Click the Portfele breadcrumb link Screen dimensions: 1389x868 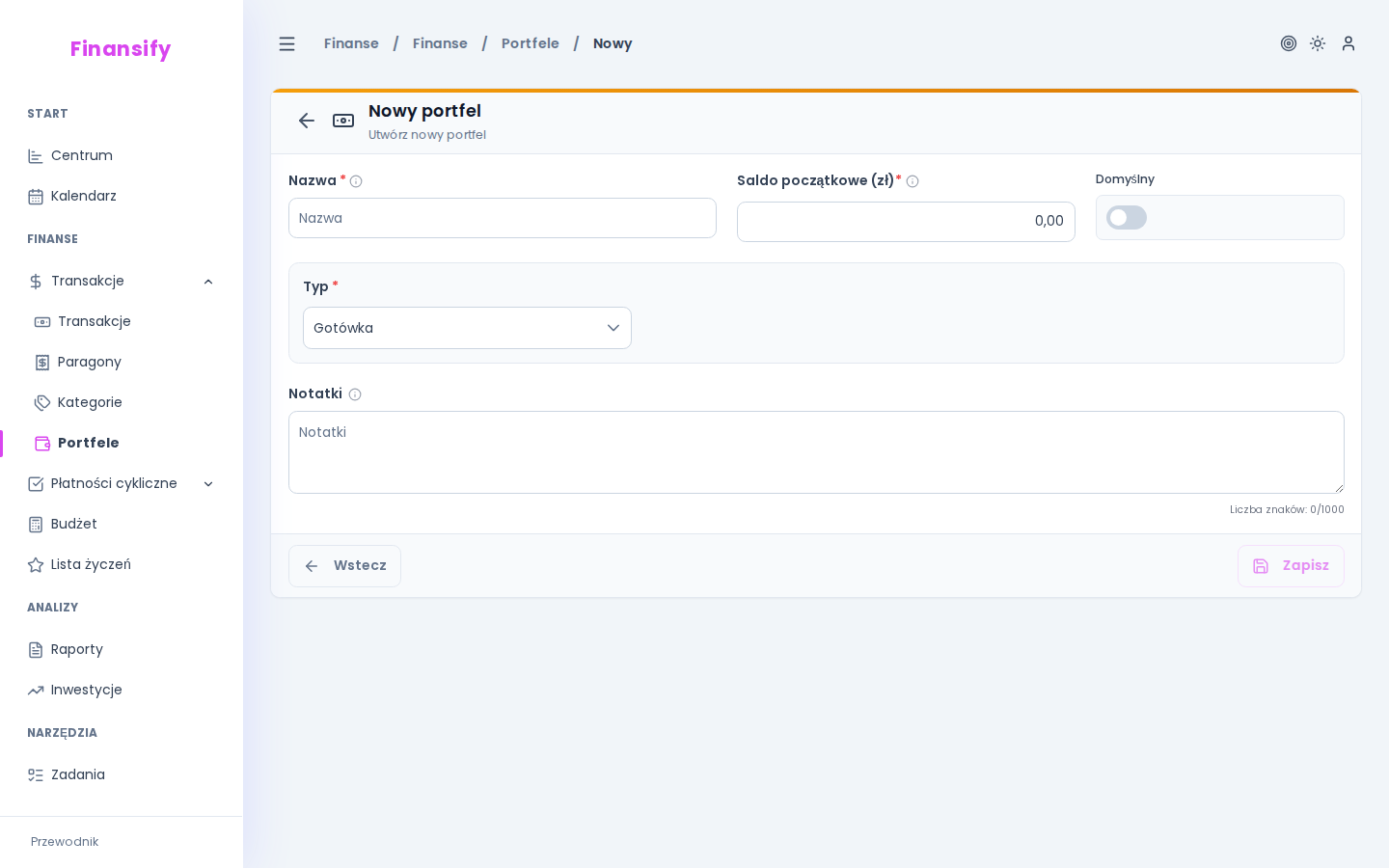point(530,43)
